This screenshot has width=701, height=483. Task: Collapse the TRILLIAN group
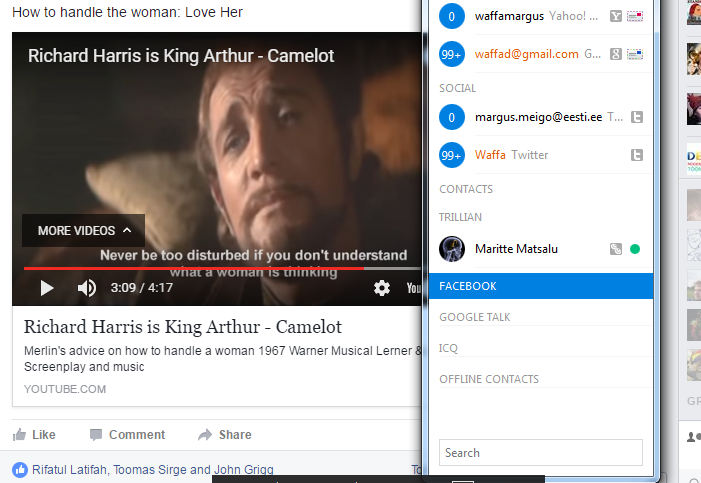[x=460, y=217]
